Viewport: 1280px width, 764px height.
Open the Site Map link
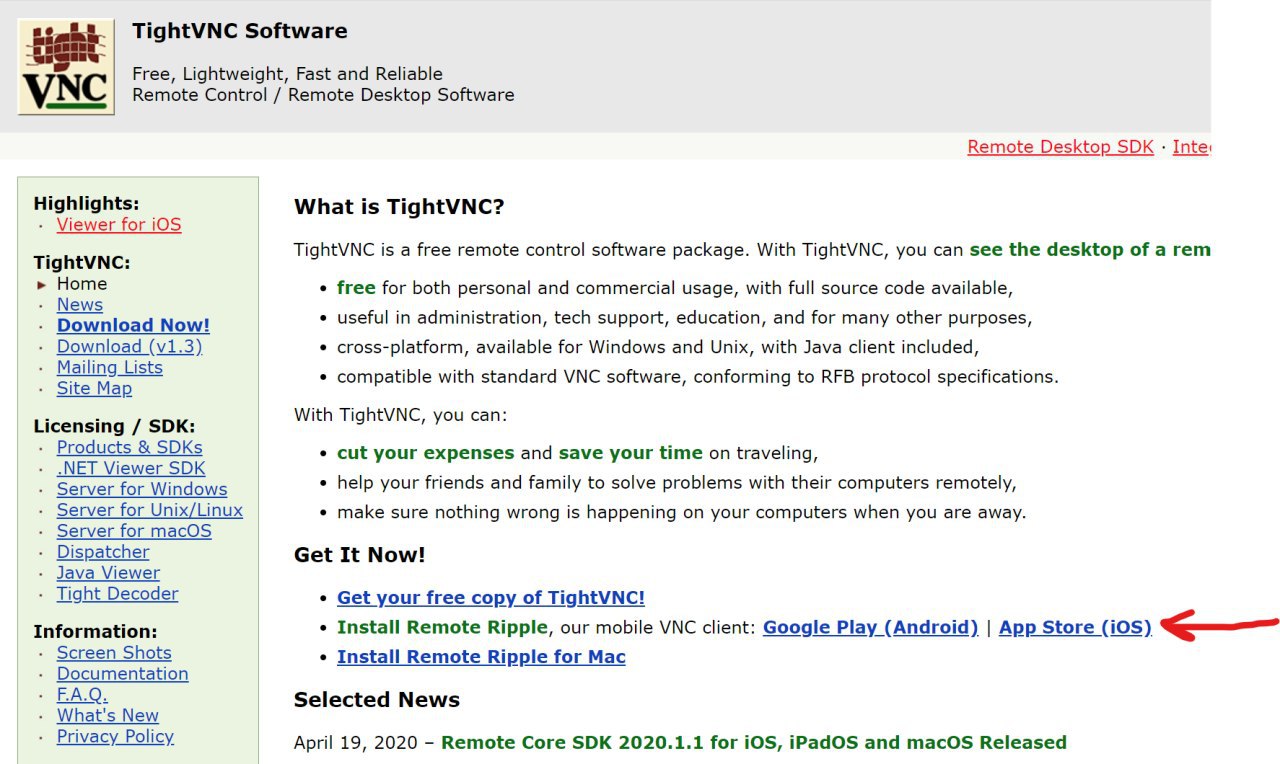pos(94,389)
